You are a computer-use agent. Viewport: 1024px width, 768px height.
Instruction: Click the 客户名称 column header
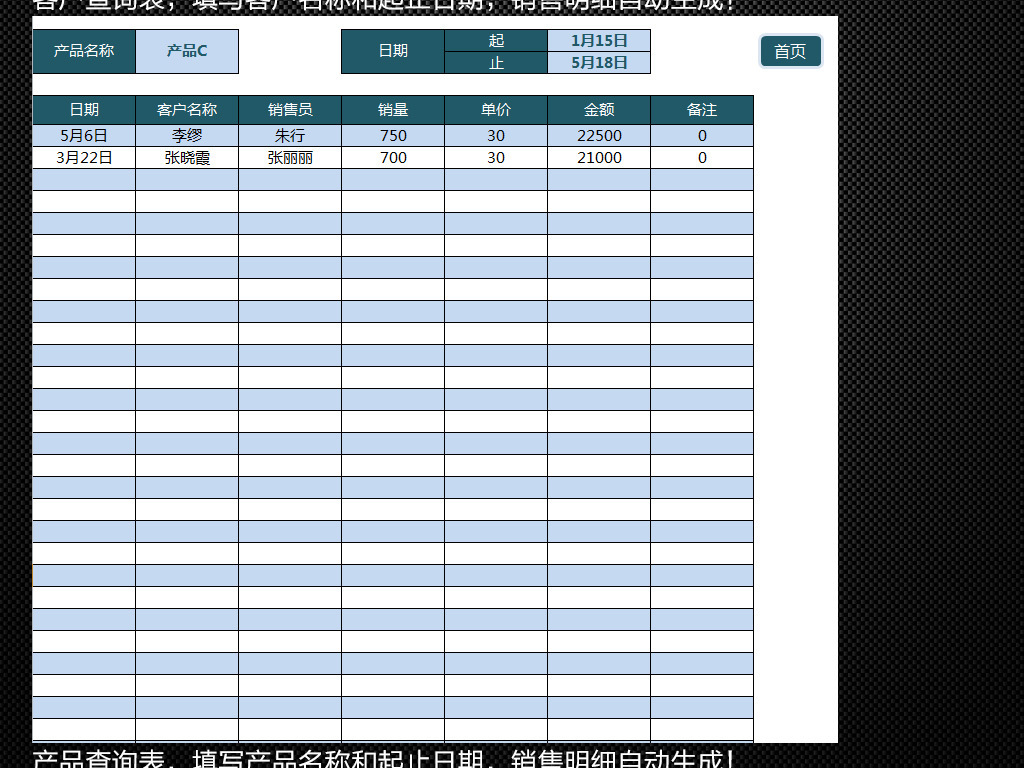pos(186,109)
